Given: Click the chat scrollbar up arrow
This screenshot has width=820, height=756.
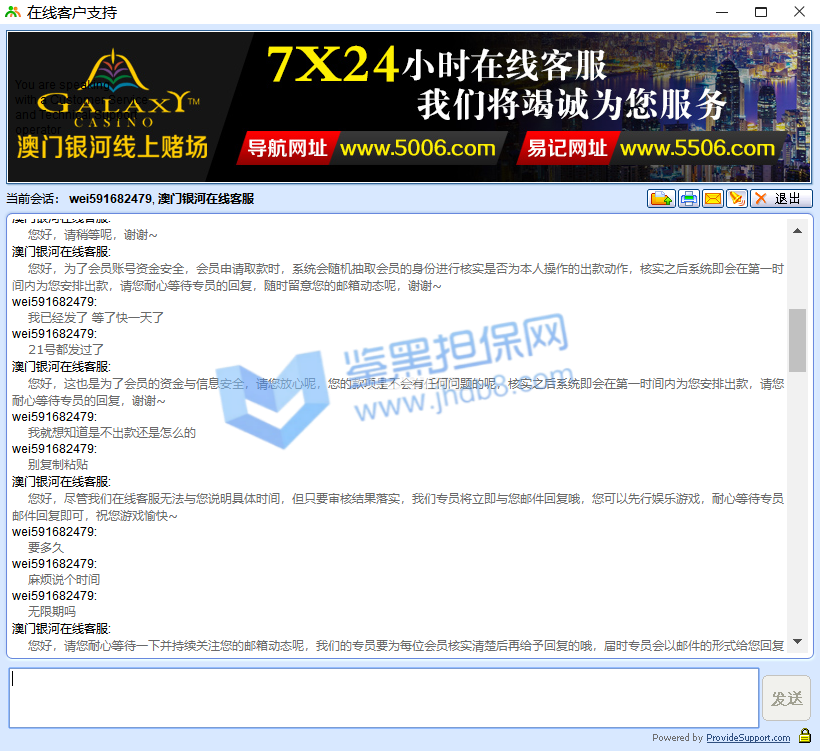Looking at the screenshot, I should tap(797, 231).
